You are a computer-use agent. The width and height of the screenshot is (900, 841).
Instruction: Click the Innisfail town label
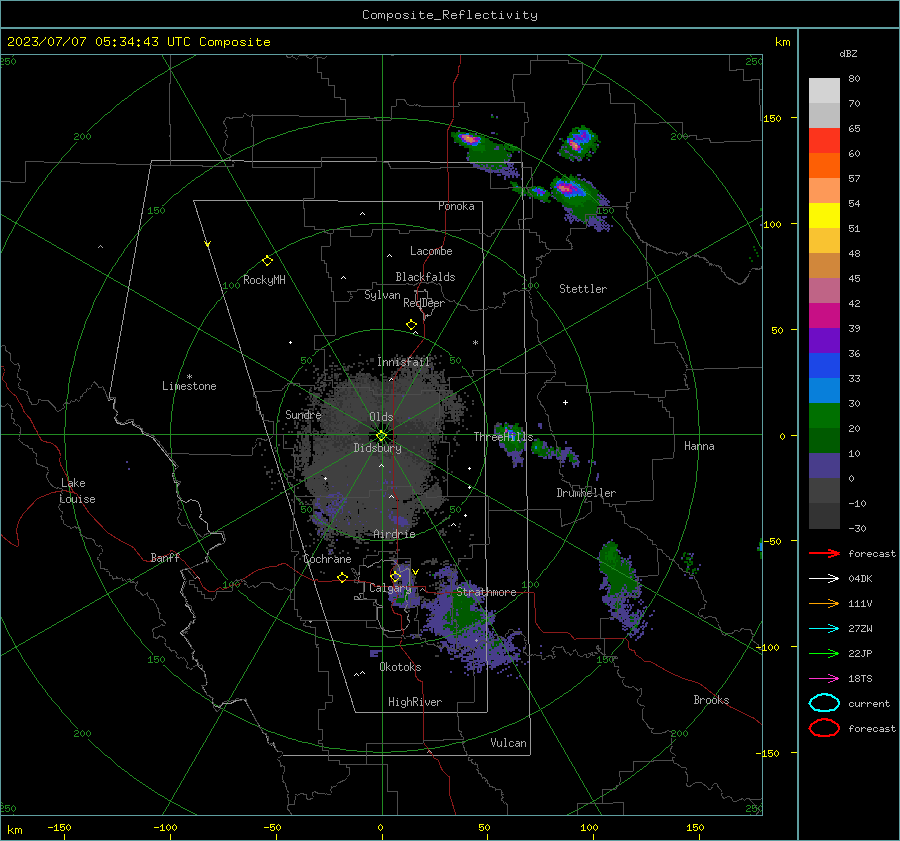click(403, 362)
